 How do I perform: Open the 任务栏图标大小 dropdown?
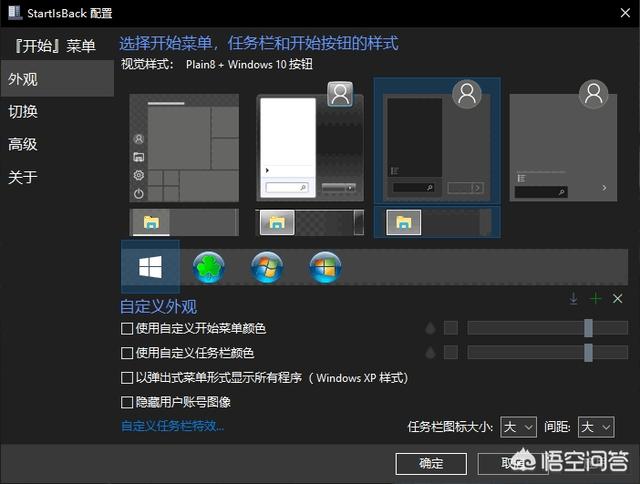(519, 427)
